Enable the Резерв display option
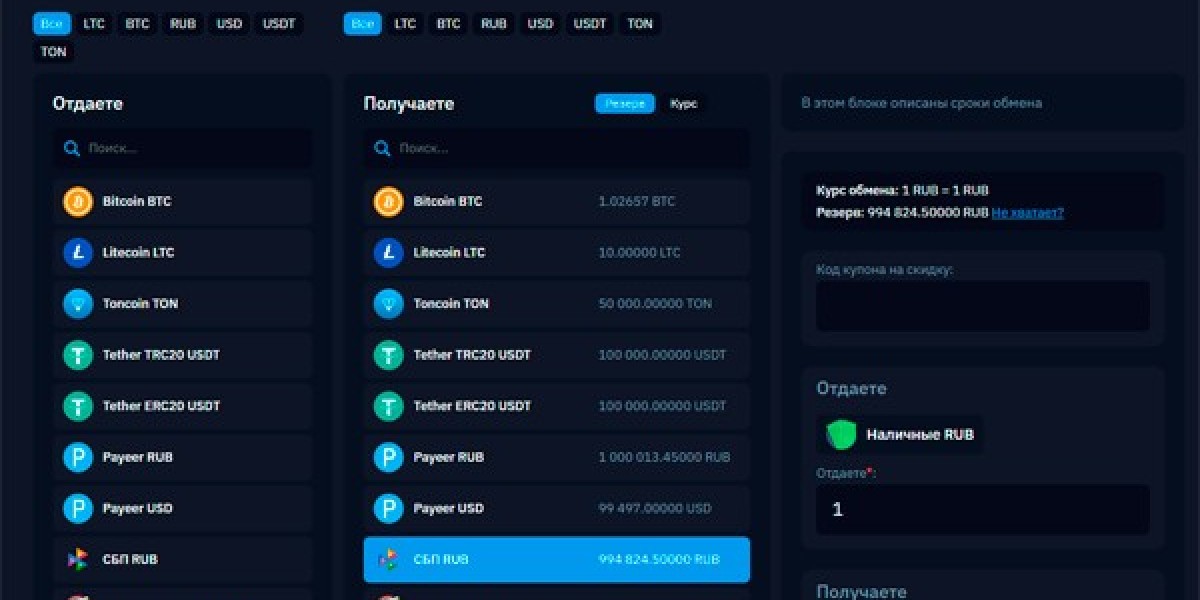1200x600 pixels. tap(624, 103)
